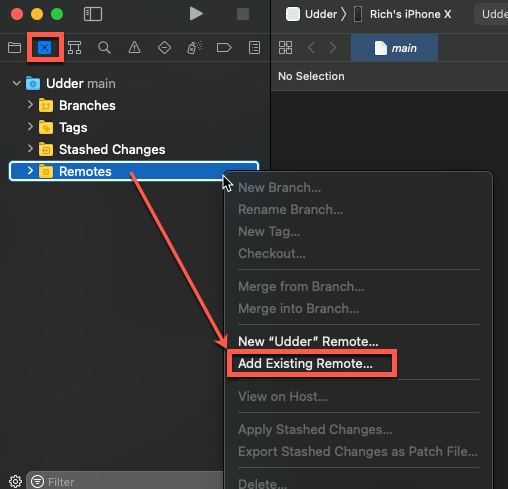Select the Branches folder icon
508x489 pixels.
(46, 105)
